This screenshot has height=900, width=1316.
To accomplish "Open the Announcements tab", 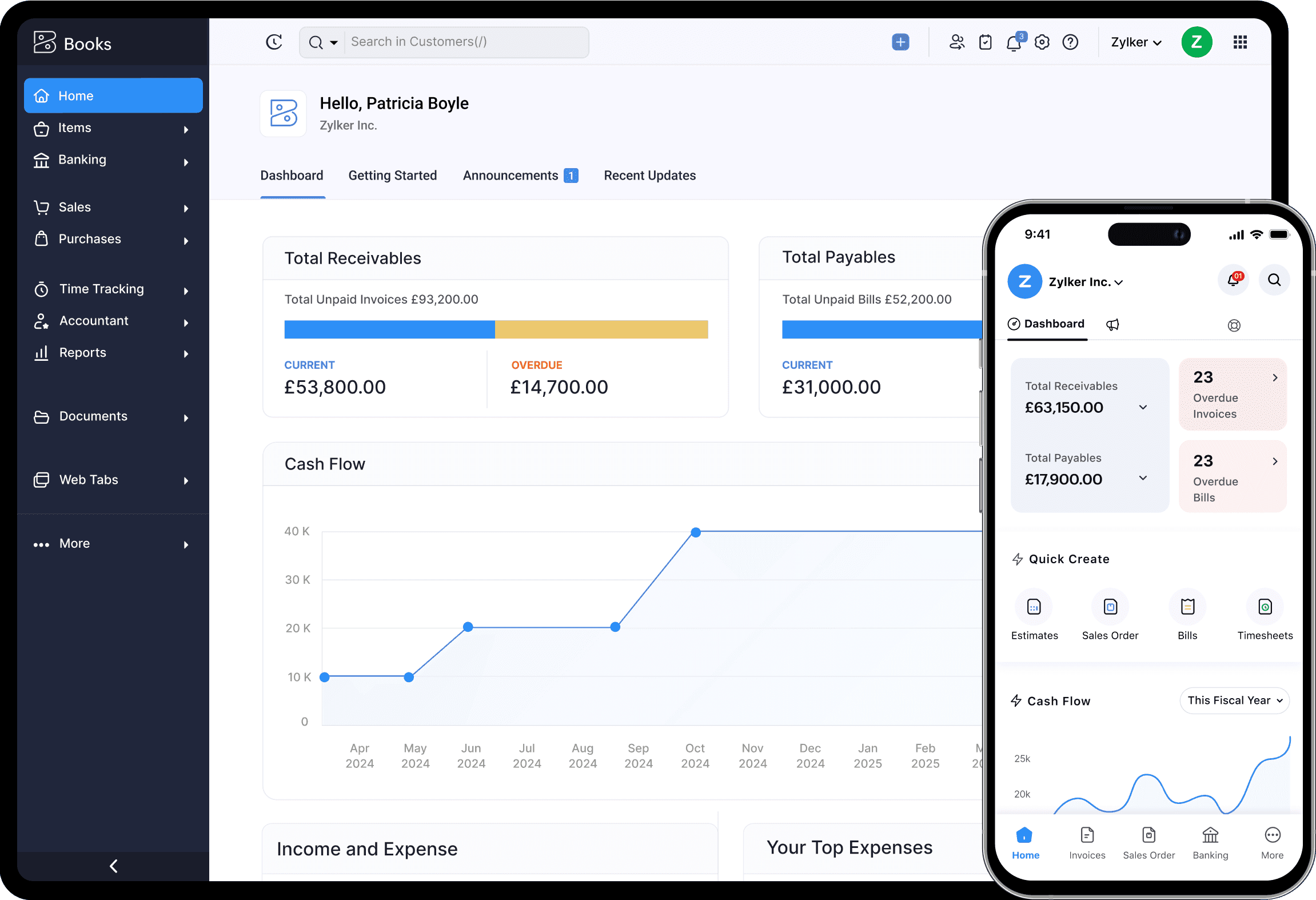I will point(511,176).
